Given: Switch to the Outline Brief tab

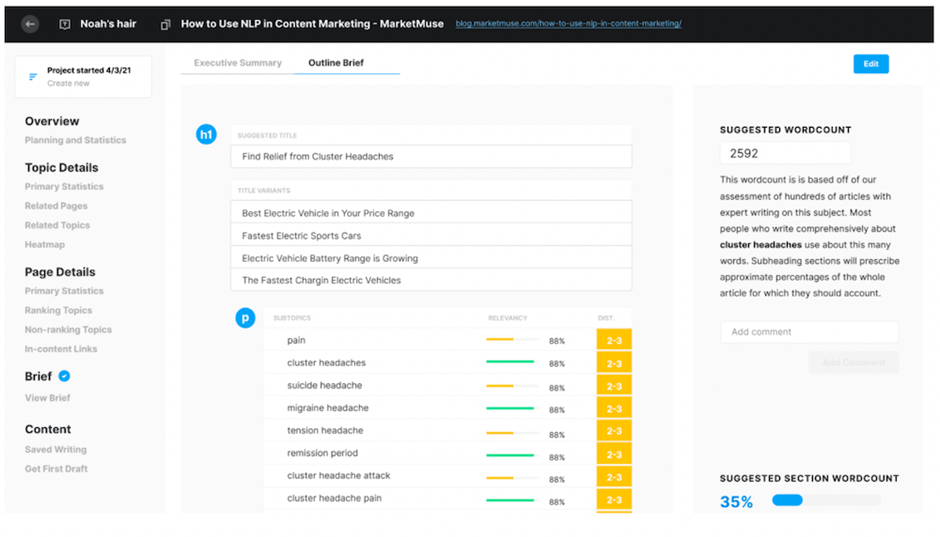Looking at the screenshot, I should (x=335, y=63).
